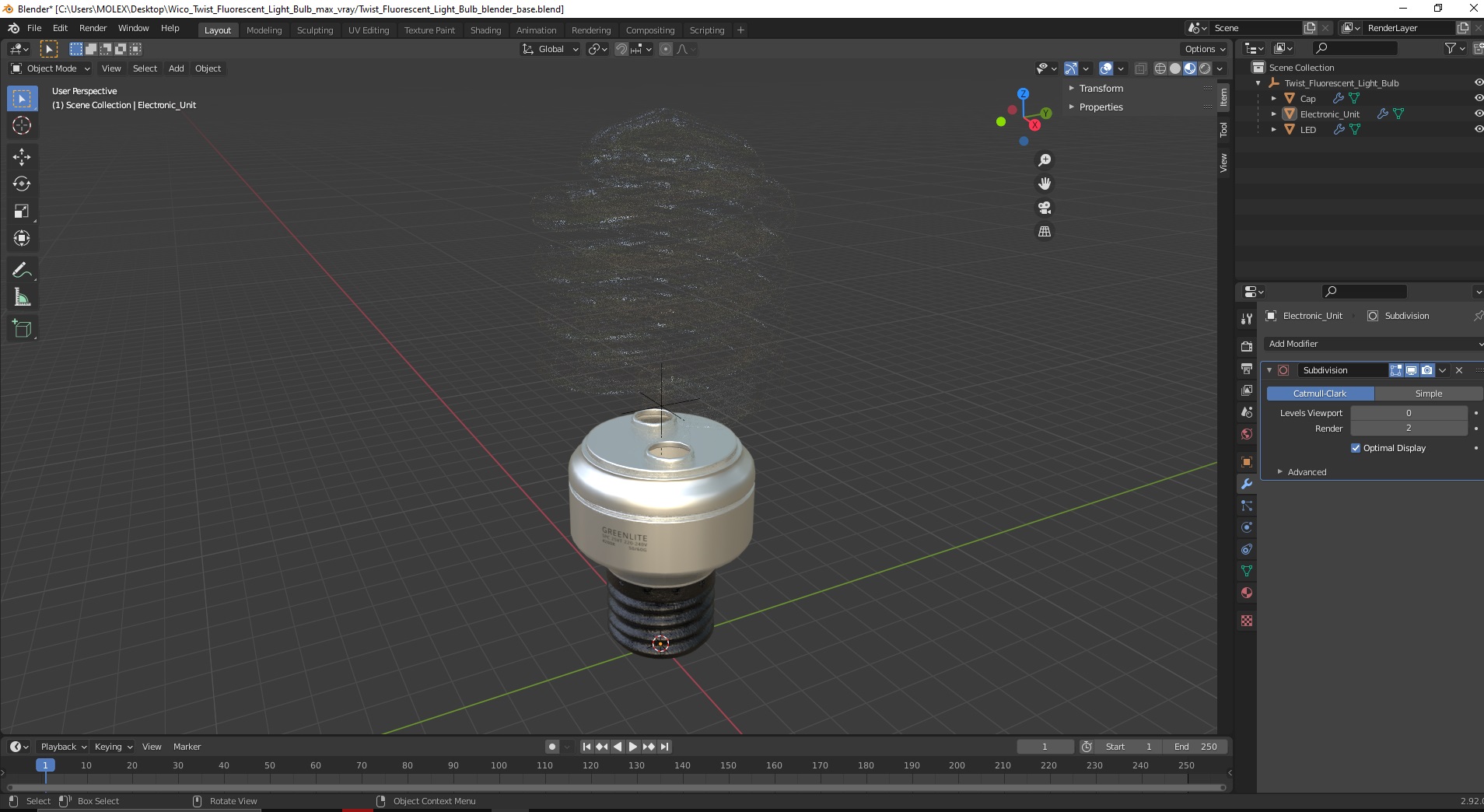Screen dimensions: 1484x812
Task: Hide the Twist_Fluorescent_Light_Bulb collection
Action: [1478, 82]
